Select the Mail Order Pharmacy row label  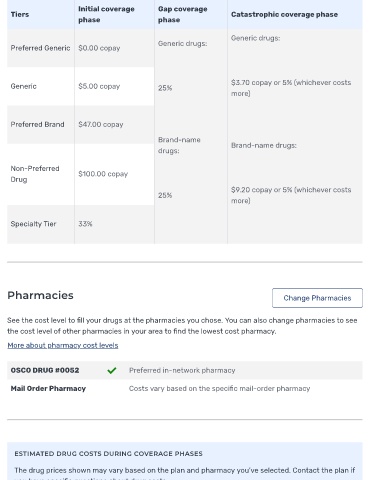pos(48,388)
